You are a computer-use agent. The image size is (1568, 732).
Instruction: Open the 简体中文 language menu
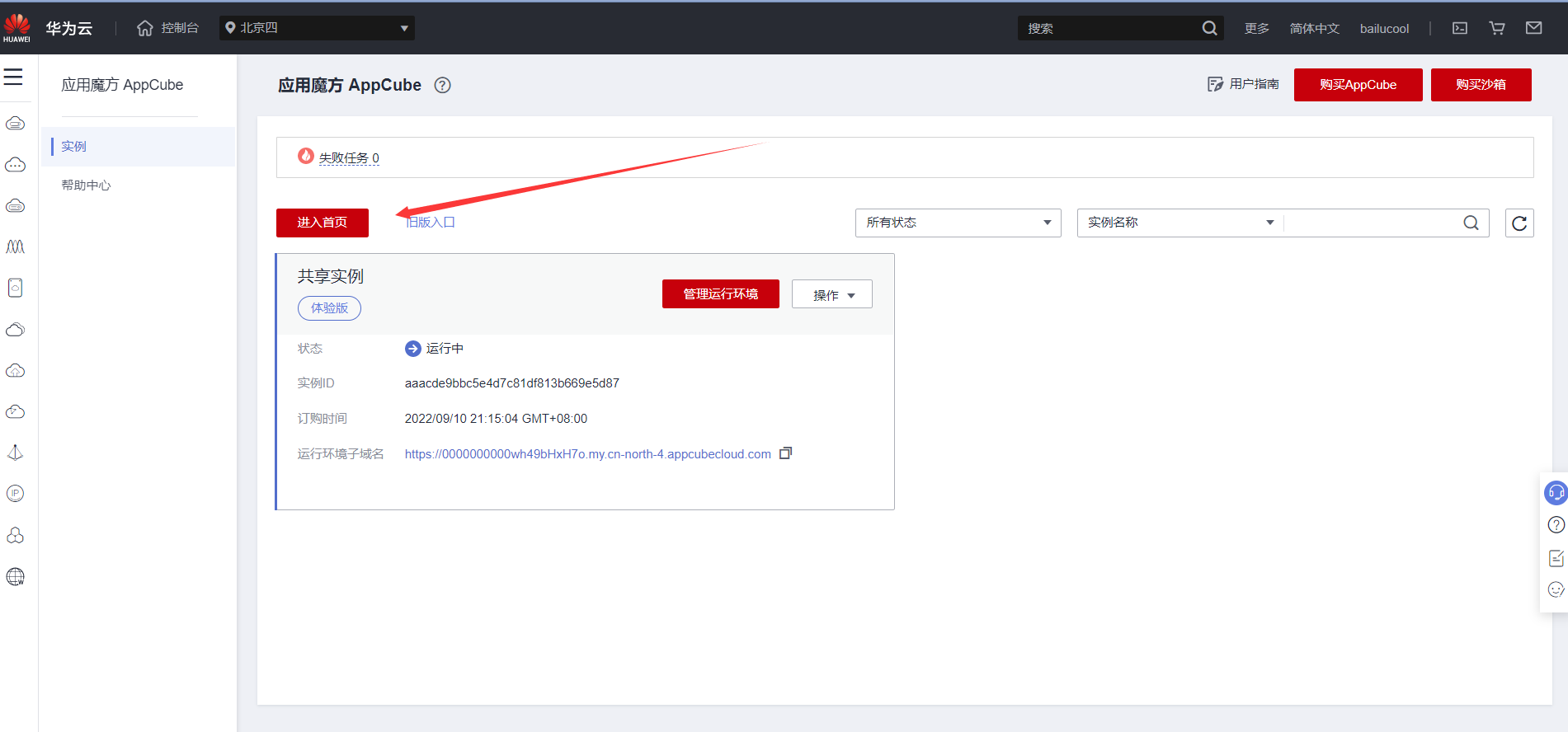click(x=1315, y=28)
